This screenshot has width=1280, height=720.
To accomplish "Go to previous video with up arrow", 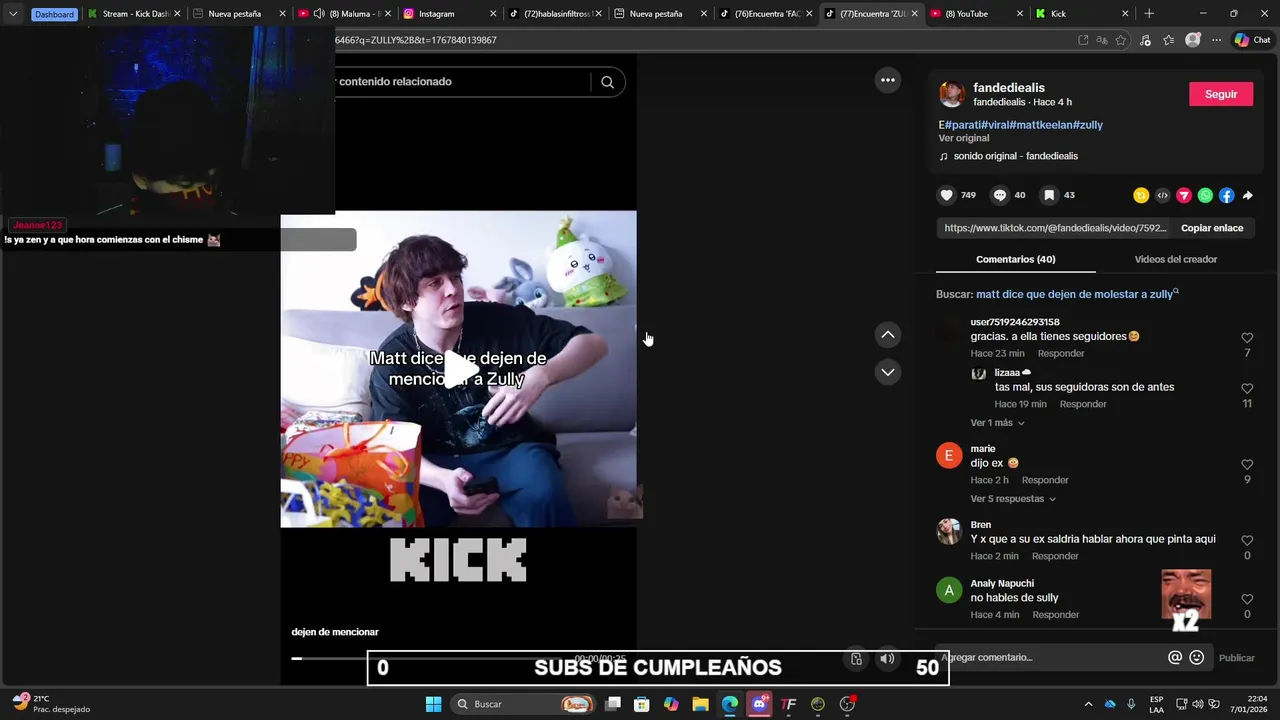I will [888, 335].
